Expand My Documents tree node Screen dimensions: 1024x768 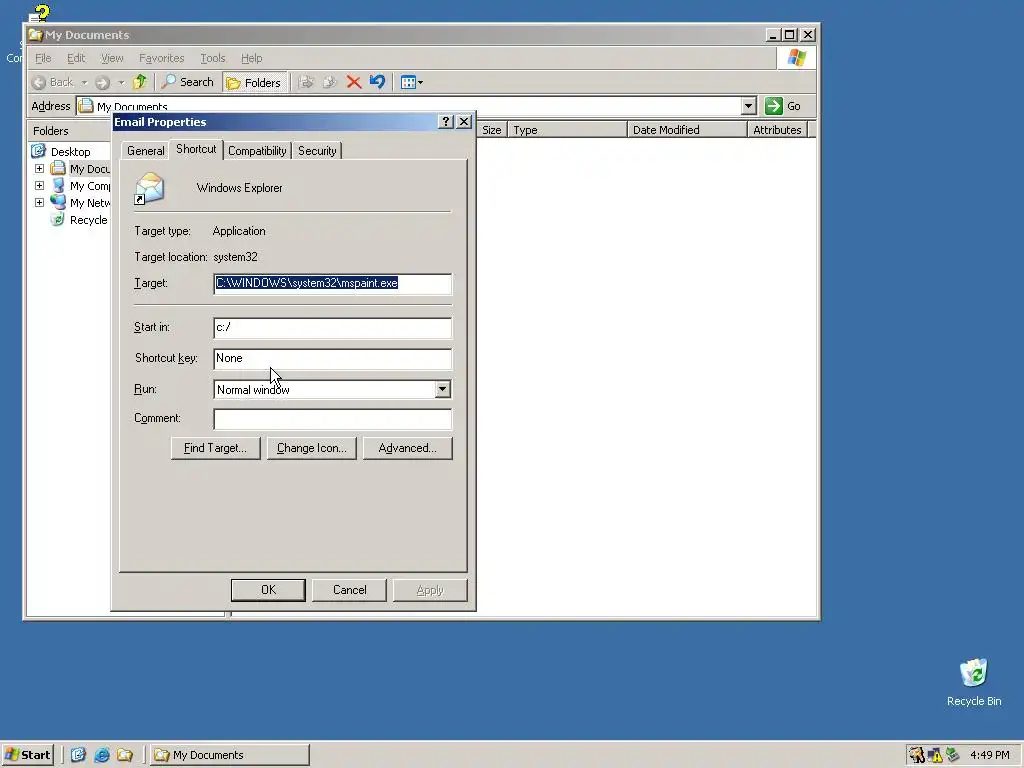[x=39, y=168]
